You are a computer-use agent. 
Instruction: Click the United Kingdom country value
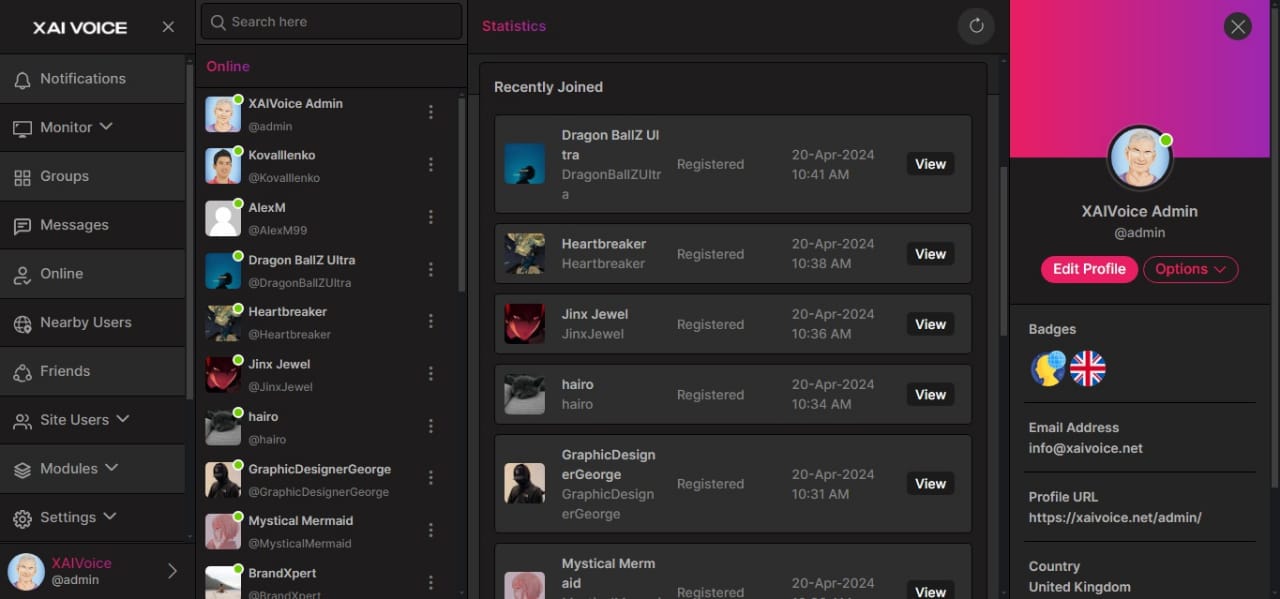click(x=1080, y=587)
